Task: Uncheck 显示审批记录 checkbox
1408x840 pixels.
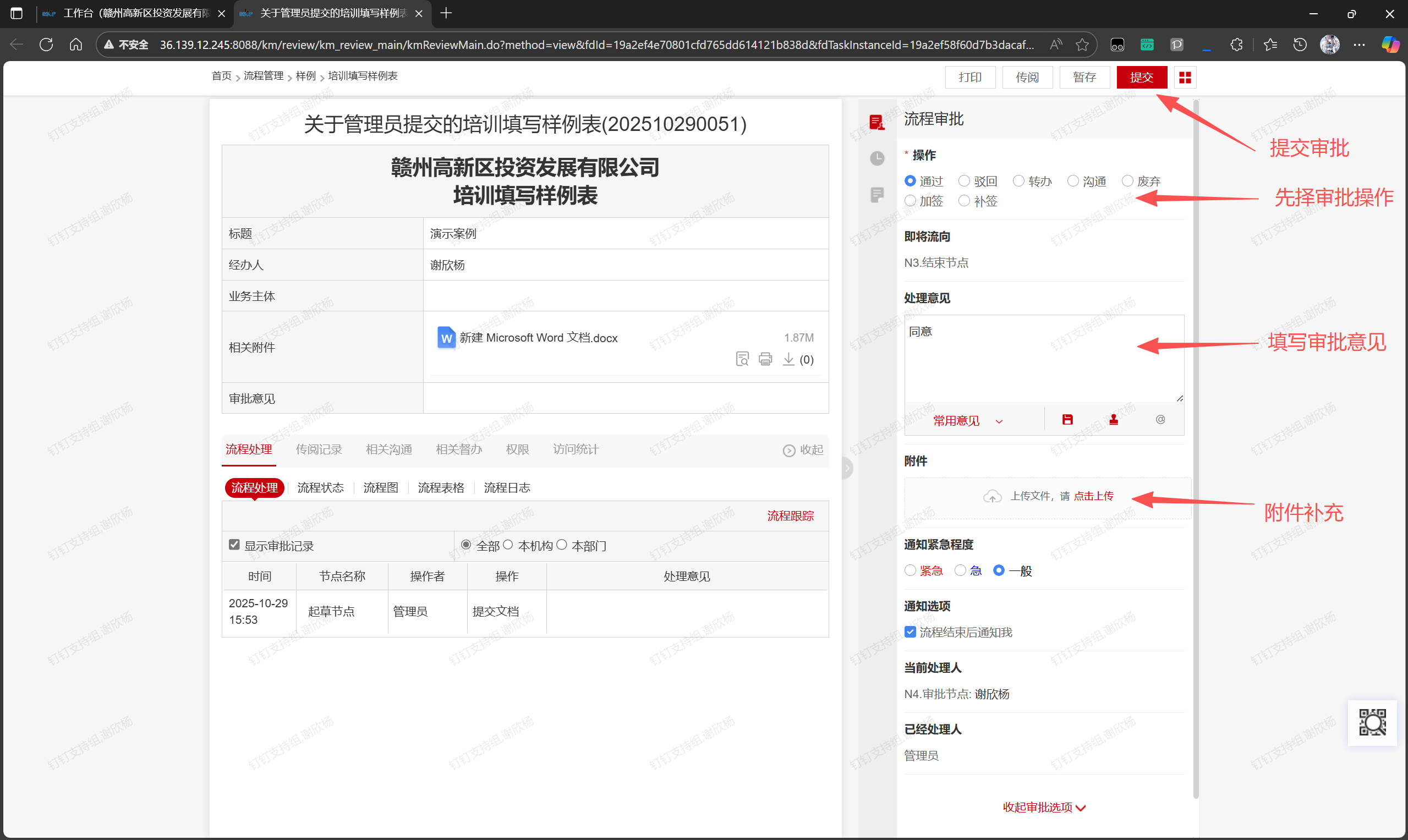Action: click(234, 545)
